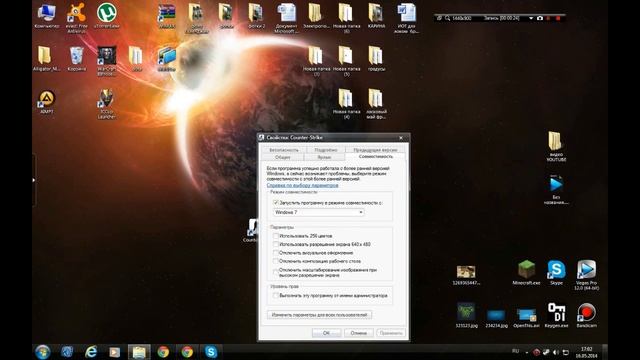Open volume control in system tray
Viewport: 640px width, 360px height.
(556, 352)
